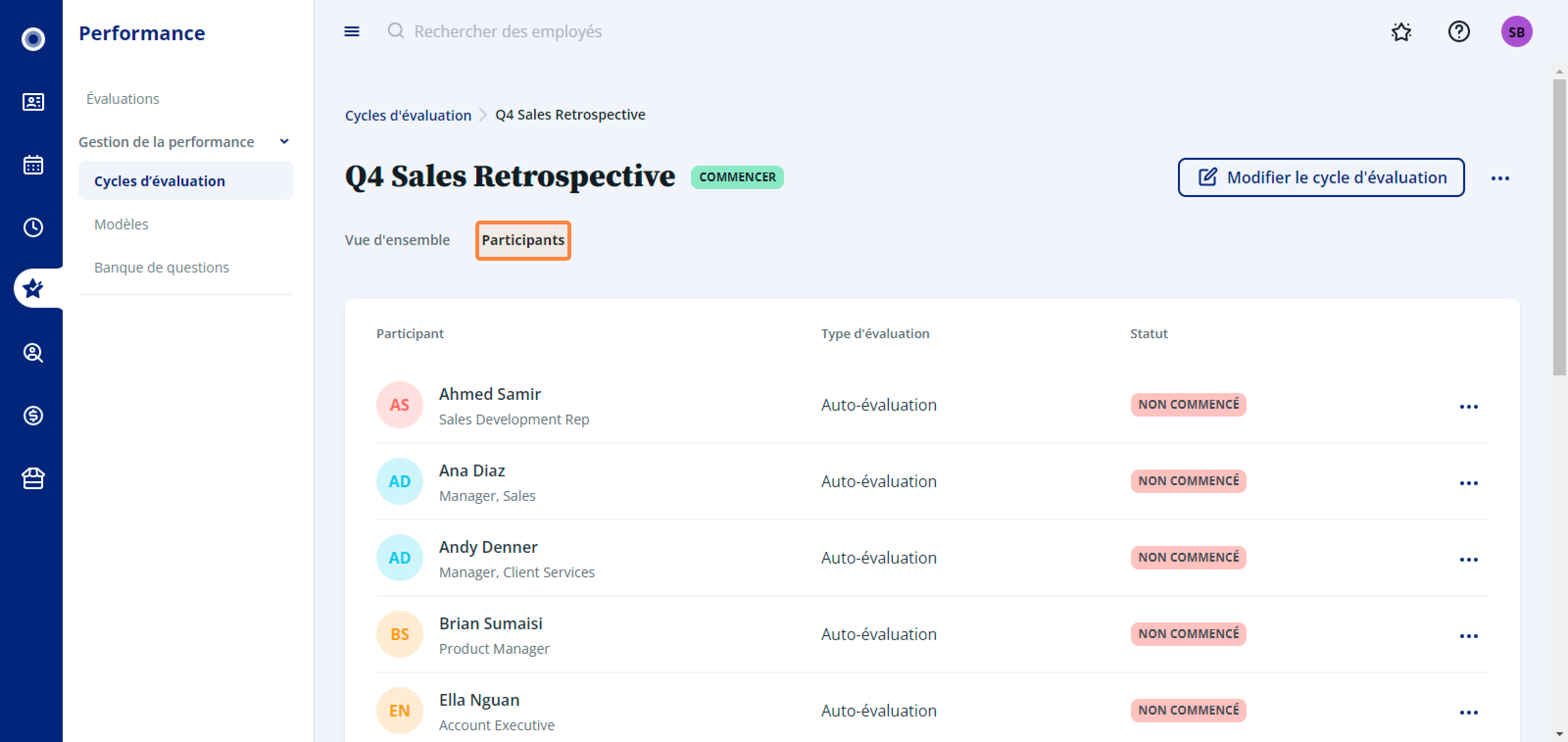Click the Brian Sumaisi BS avatar
The width and height of the screenshot is (1568, 742).
pyautogui.click(x=399, y=634)
